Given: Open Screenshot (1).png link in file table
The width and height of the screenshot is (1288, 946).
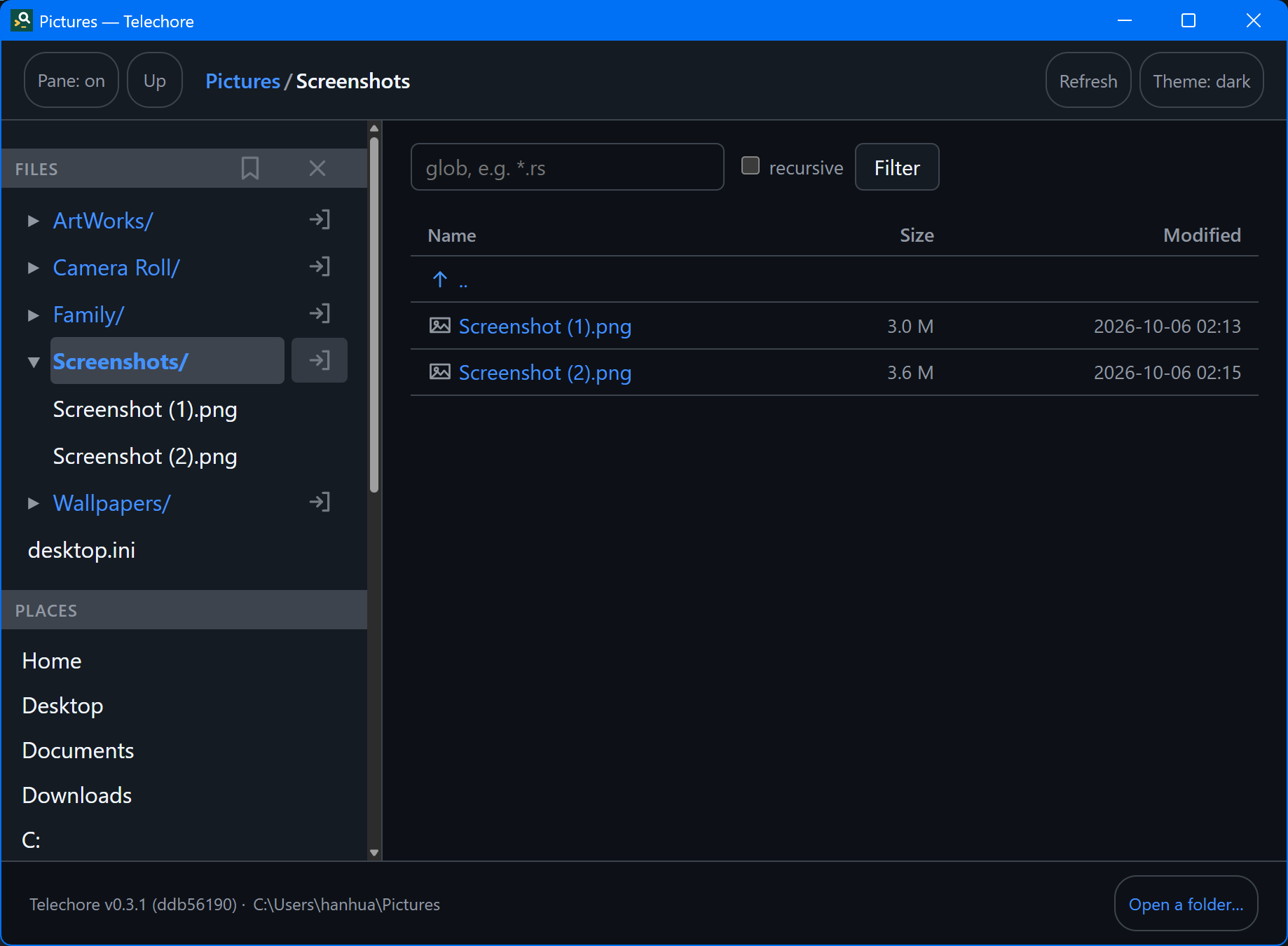Looking at the screenshot, I should pyautogui.click(x=545, y=327).
